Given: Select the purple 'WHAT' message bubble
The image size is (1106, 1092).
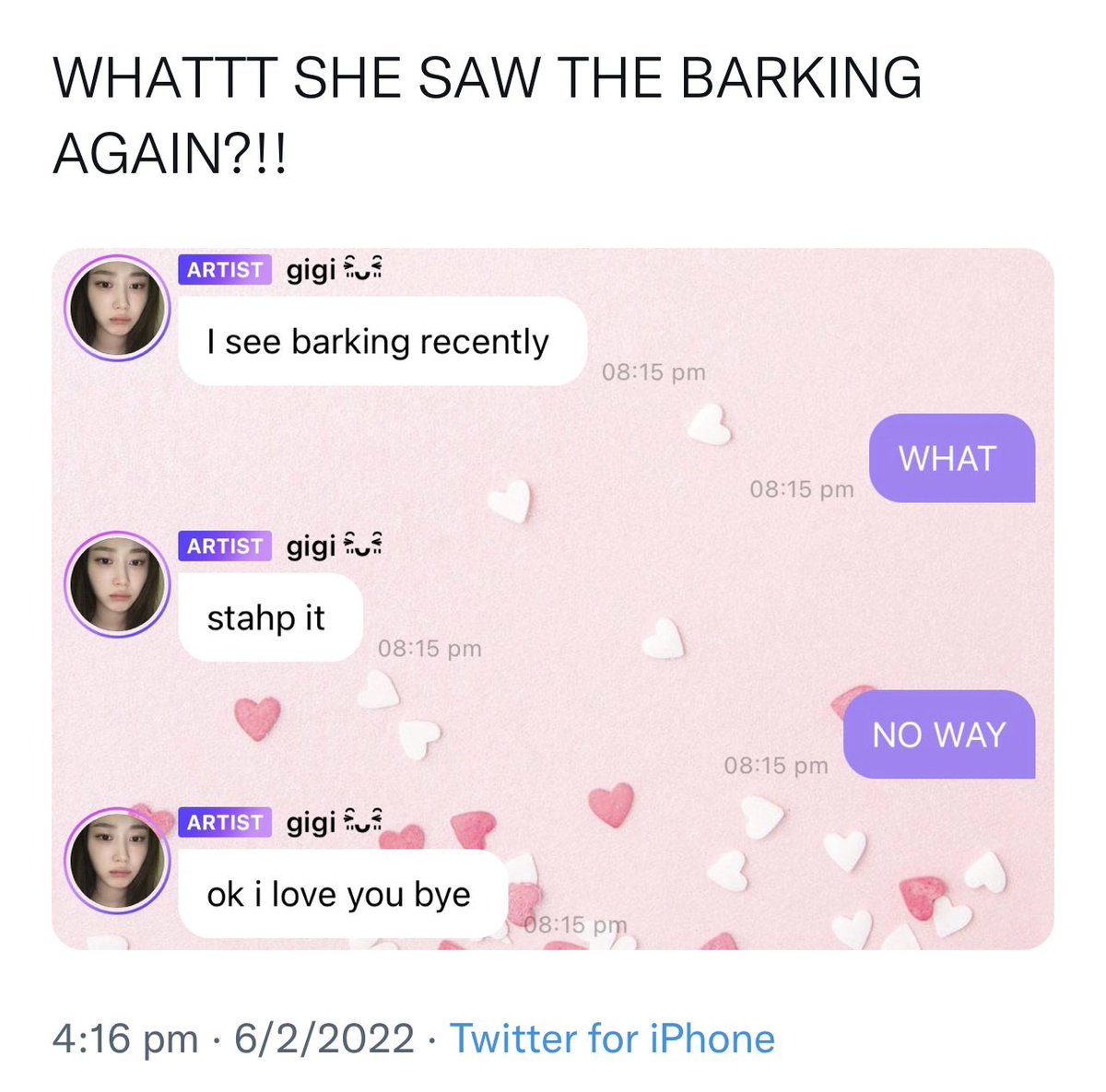Looking at the screenshot, I should [952, 458].
